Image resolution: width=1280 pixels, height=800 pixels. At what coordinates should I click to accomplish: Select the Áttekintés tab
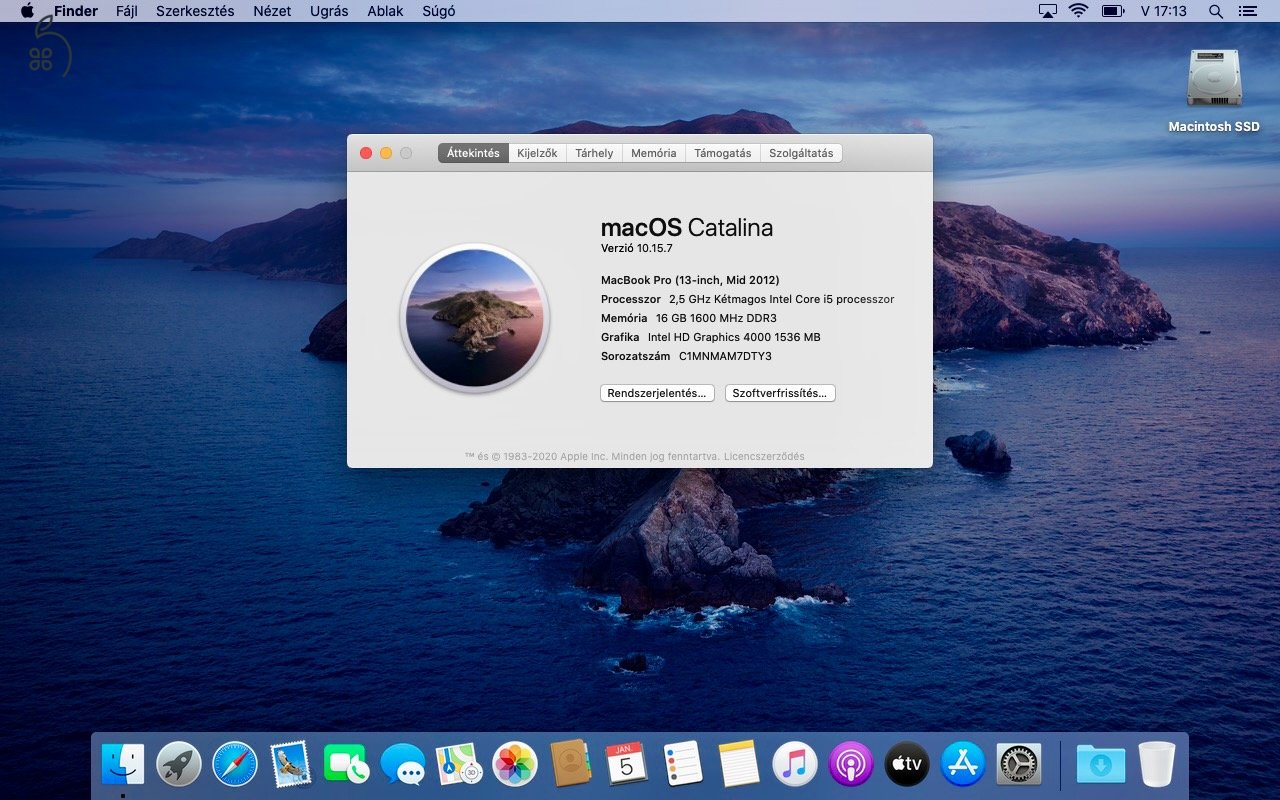(x=473, y=153)
